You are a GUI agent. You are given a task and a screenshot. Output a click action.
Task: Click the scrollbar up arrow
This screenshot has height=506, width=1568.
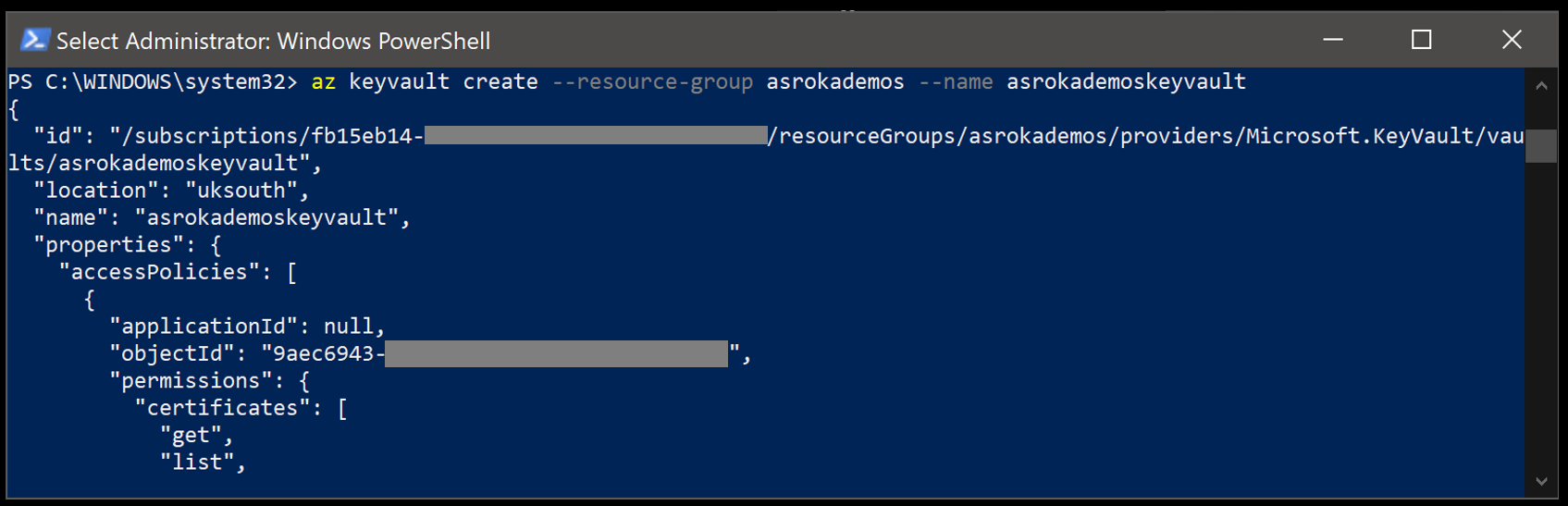click(1541, 86)
